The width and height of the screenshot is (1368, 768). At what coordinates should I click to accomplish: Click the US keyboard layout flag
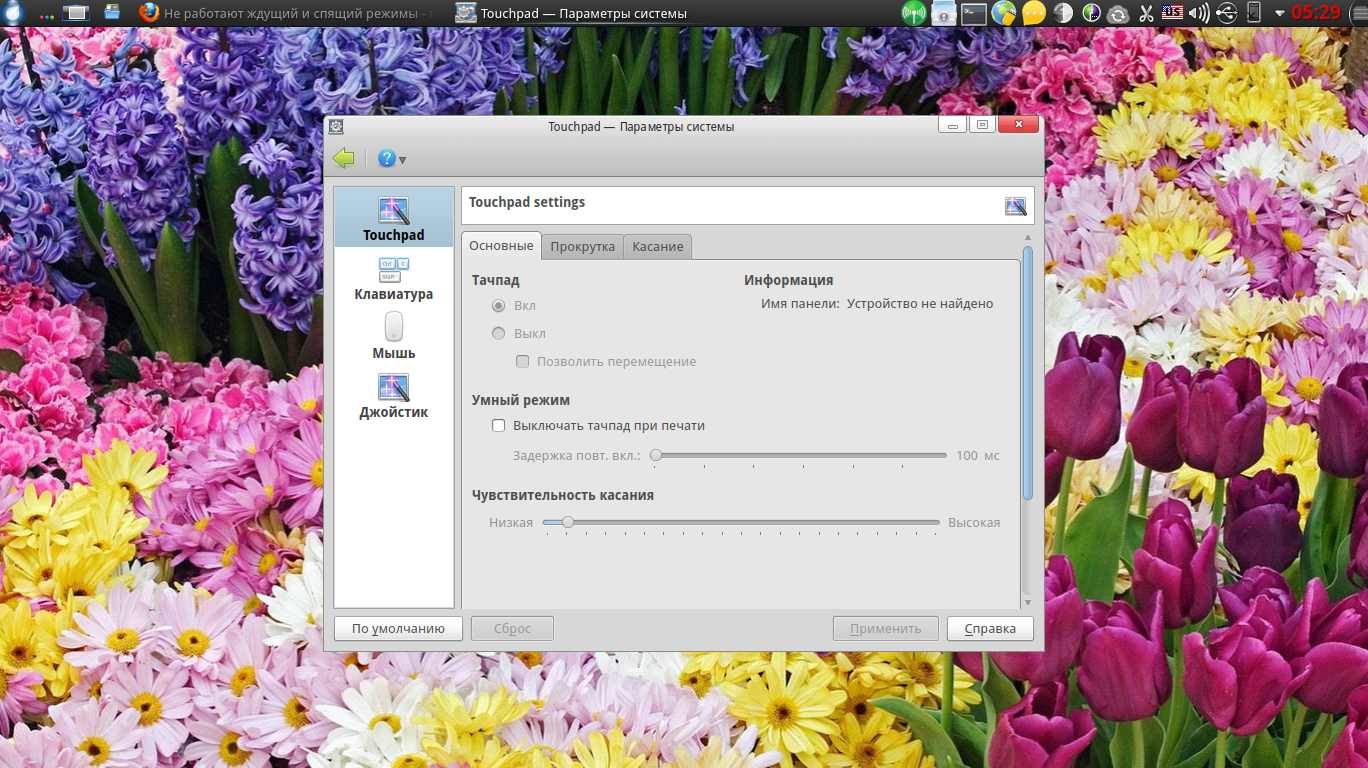pos(1172,13)
